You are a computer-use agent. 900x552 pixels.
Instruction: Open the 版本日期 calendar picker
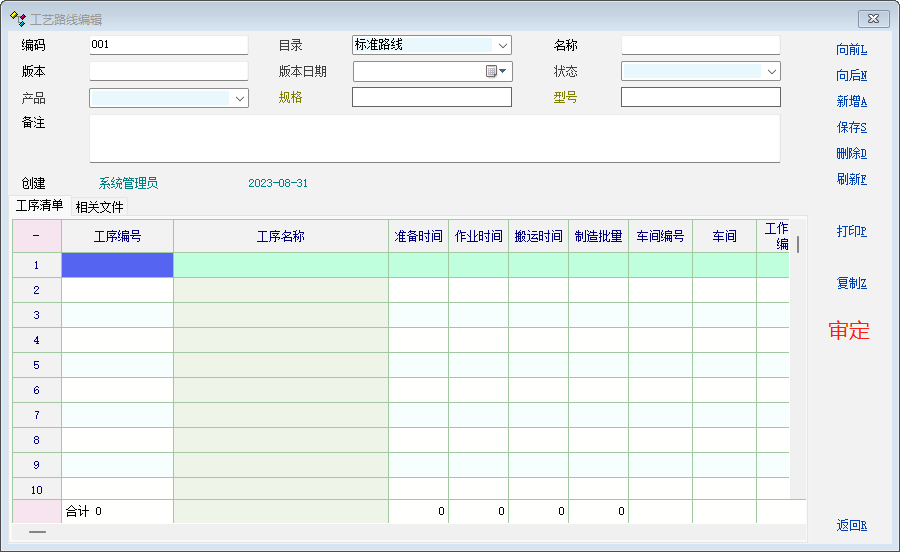click(x=497, y=71)
